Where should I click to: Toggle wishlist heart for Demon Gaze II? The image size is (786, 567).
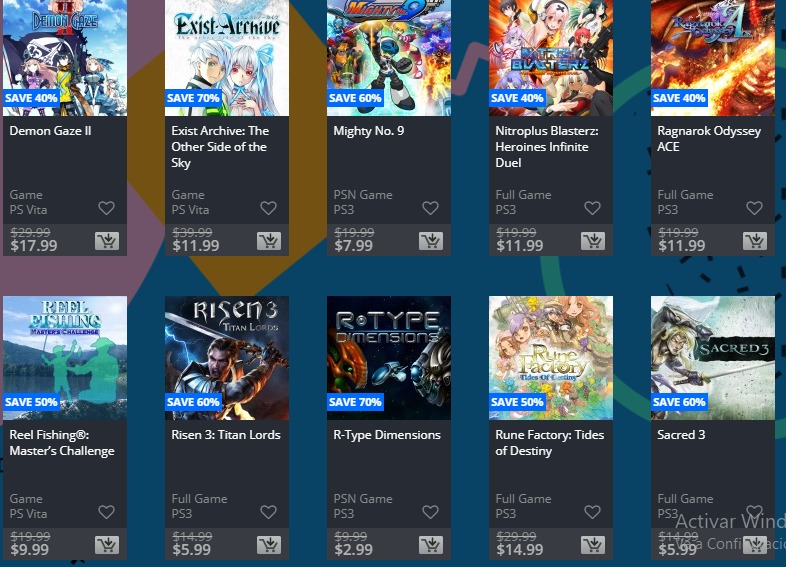(x=106, y=208)
